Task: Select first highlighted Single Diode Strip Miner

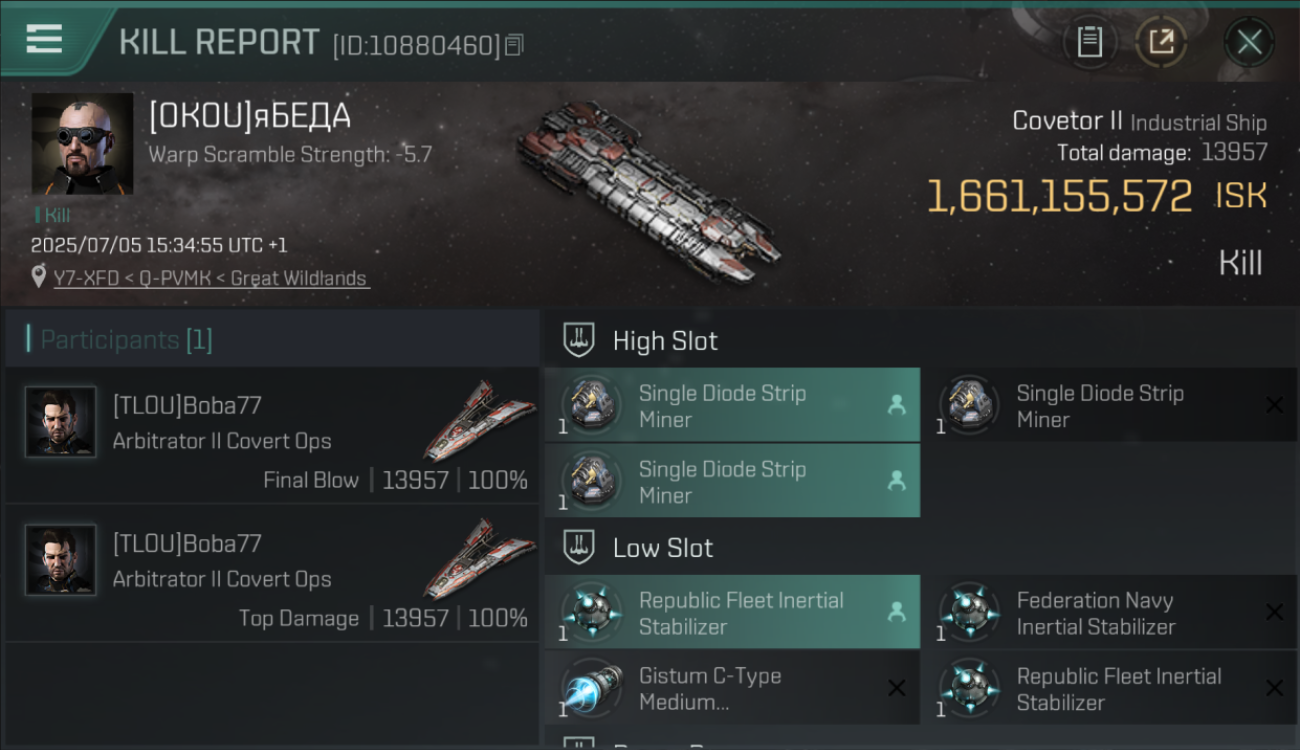Action: [x=733, y=405]
